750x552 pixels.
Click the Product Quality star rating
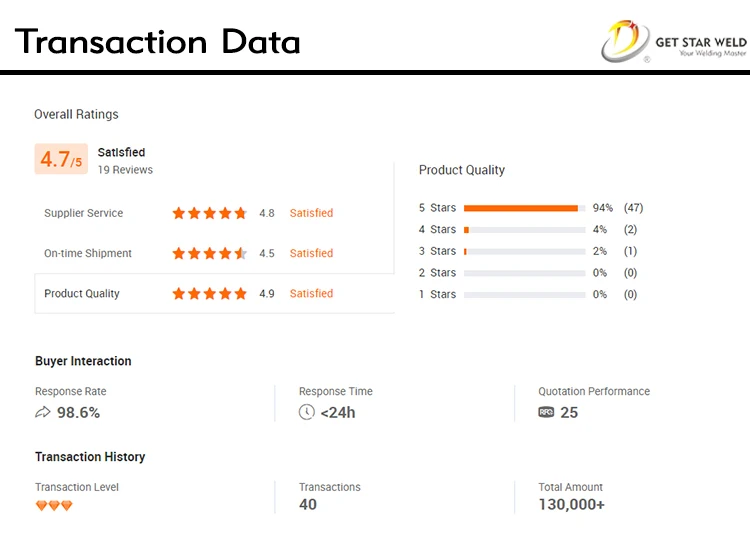(209, 294)
